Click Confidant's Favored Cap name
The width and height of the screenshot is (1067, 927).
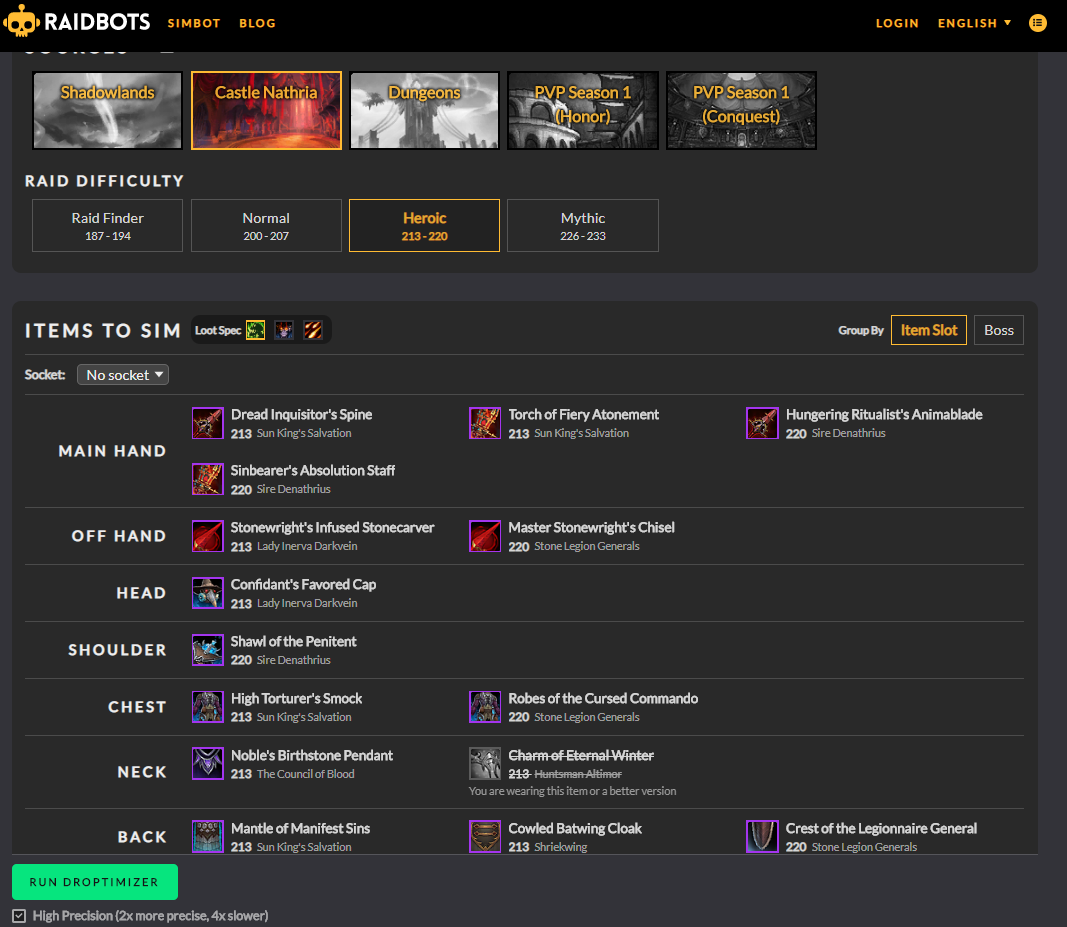click(303, 585)
